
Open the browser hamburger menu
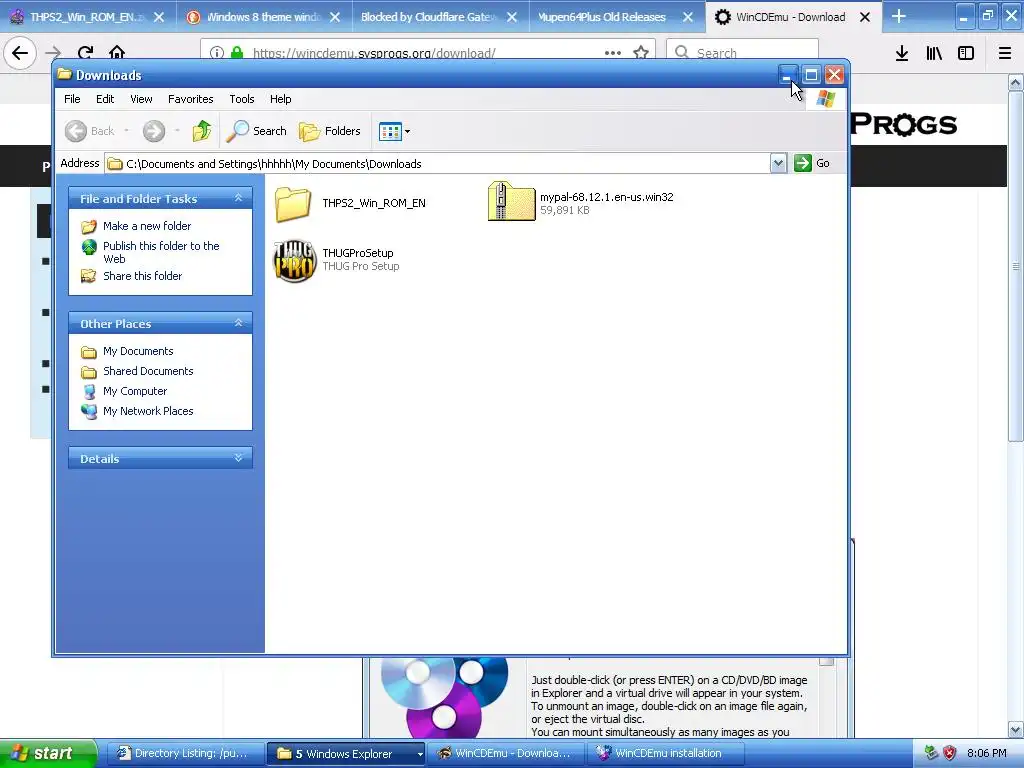click(1005, 54)
